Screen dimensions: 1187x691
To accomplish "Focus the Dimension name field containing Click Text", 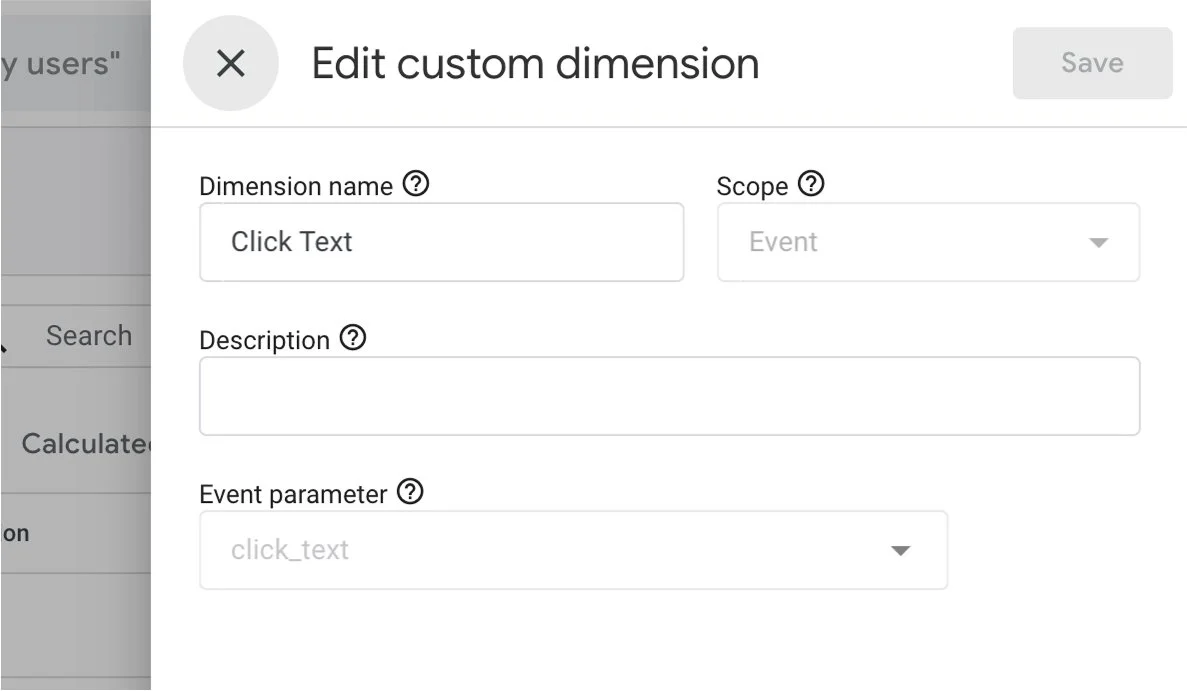I will 441,242.
